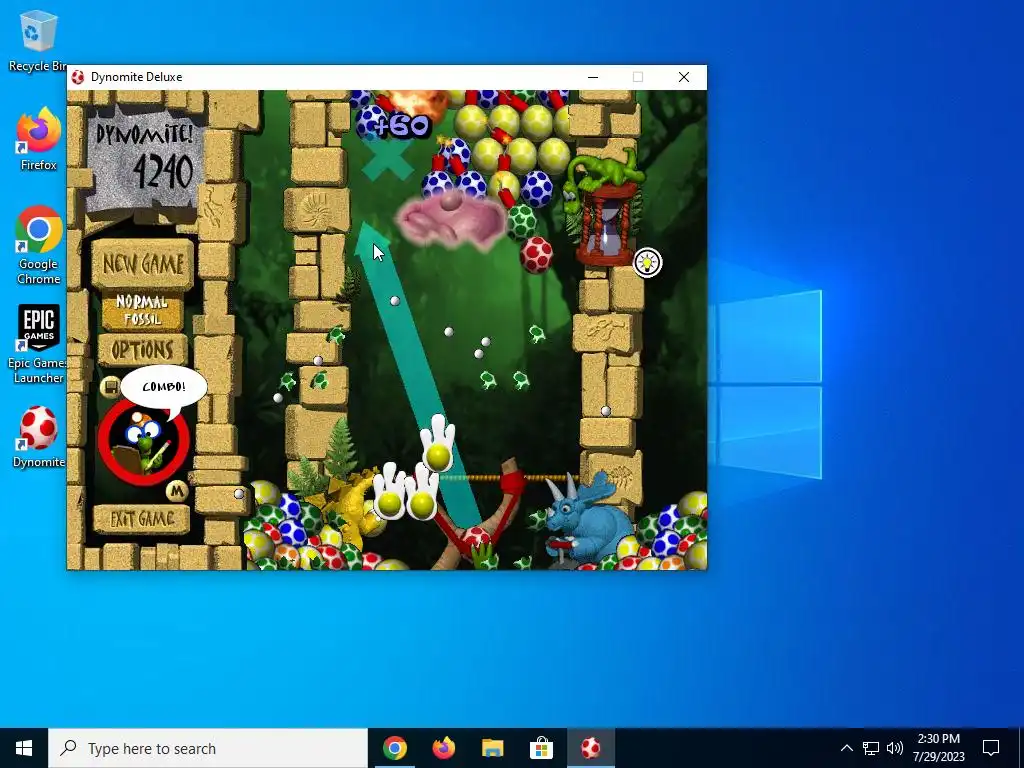Click the red spotted egg in slingshot
This screenshot has width=1024, height=768.
(x=476, y=537)
